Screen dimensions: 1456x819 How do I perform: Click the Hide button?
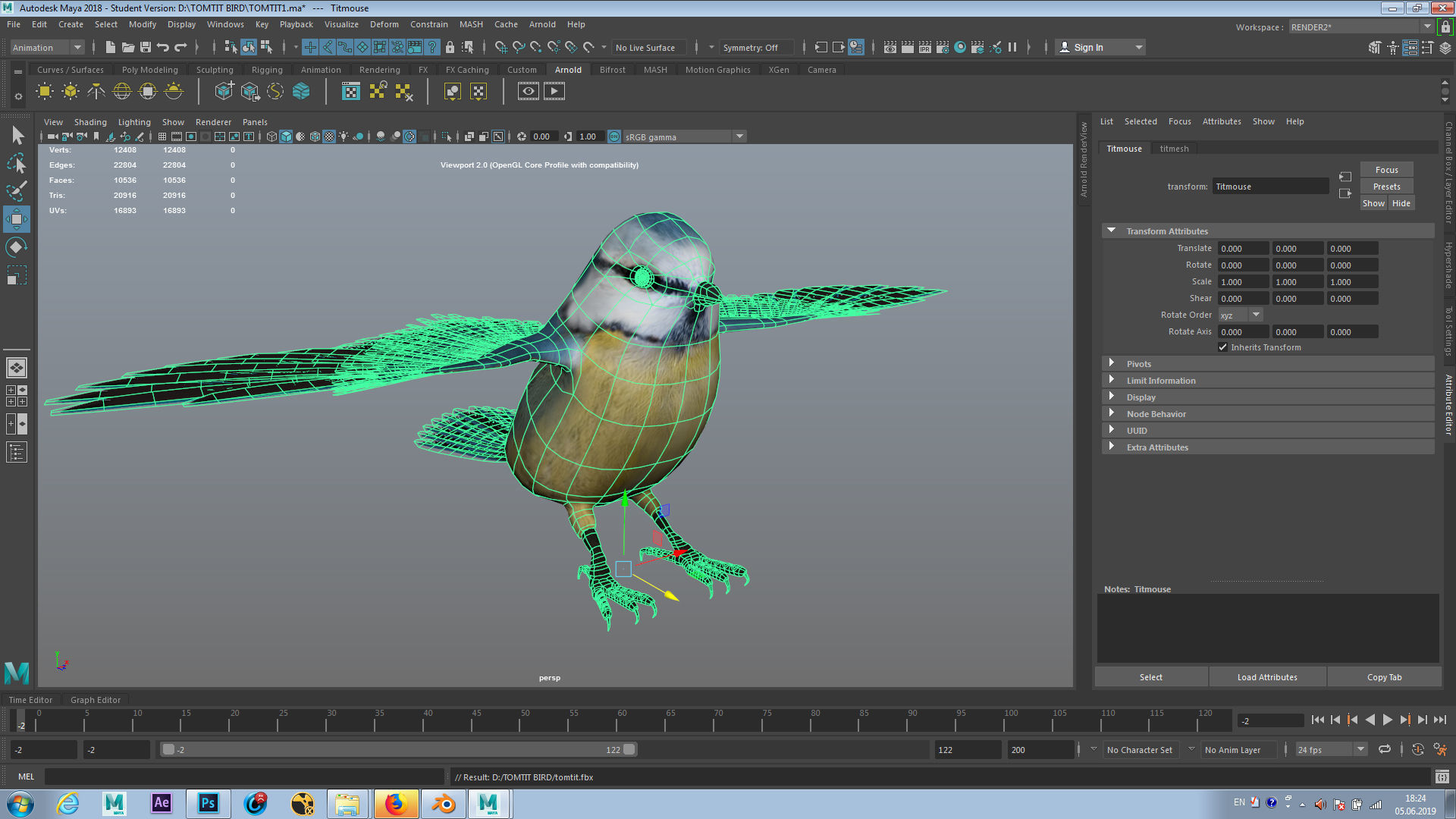[x=1401, y=203]
